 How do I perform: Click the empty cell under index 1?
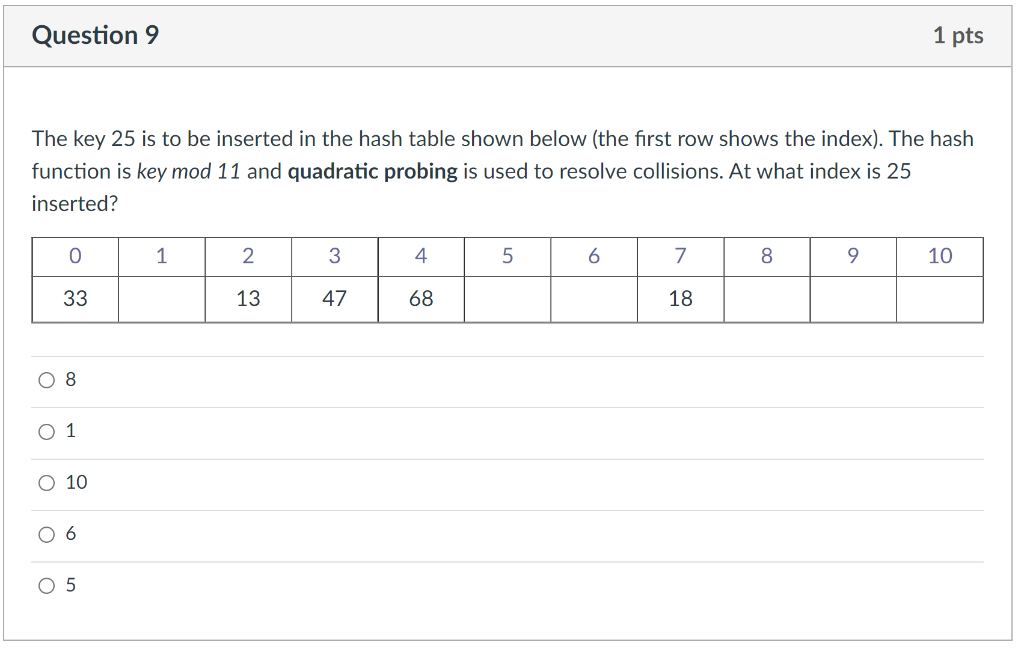pyautogui.click(x=161, y=299)
